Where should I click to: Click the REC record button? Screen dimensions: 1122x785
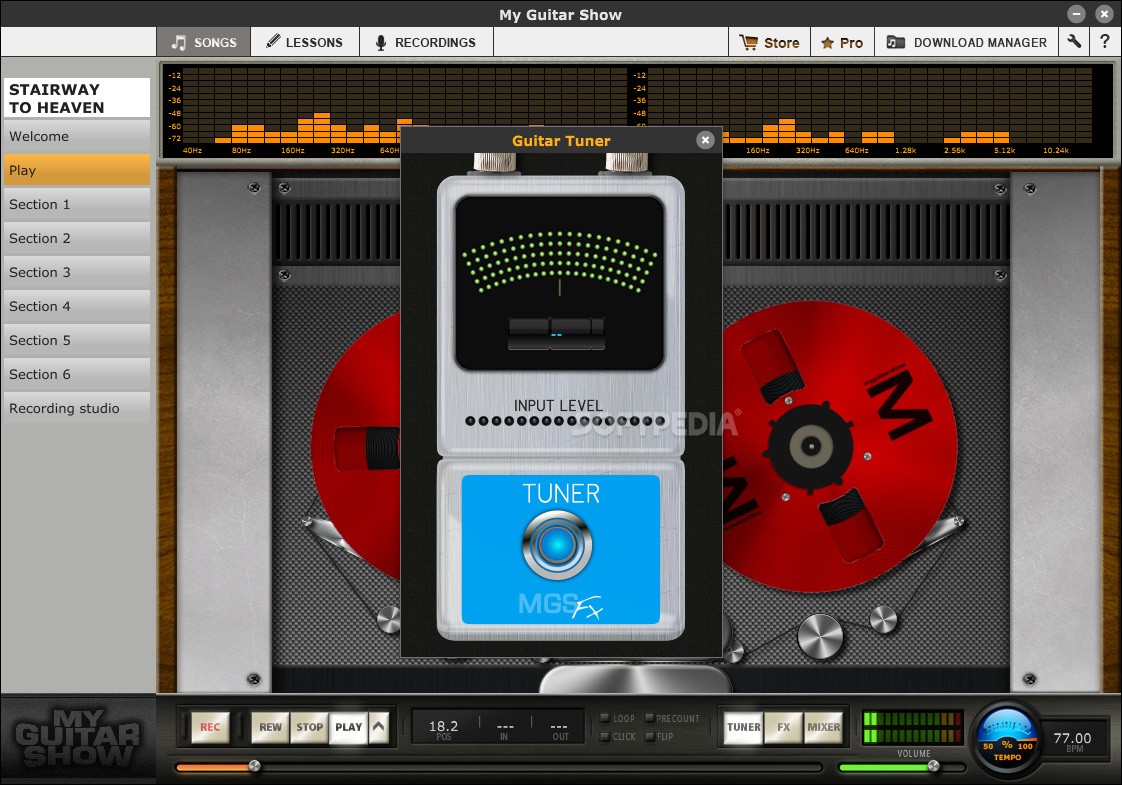click(210, 727)
